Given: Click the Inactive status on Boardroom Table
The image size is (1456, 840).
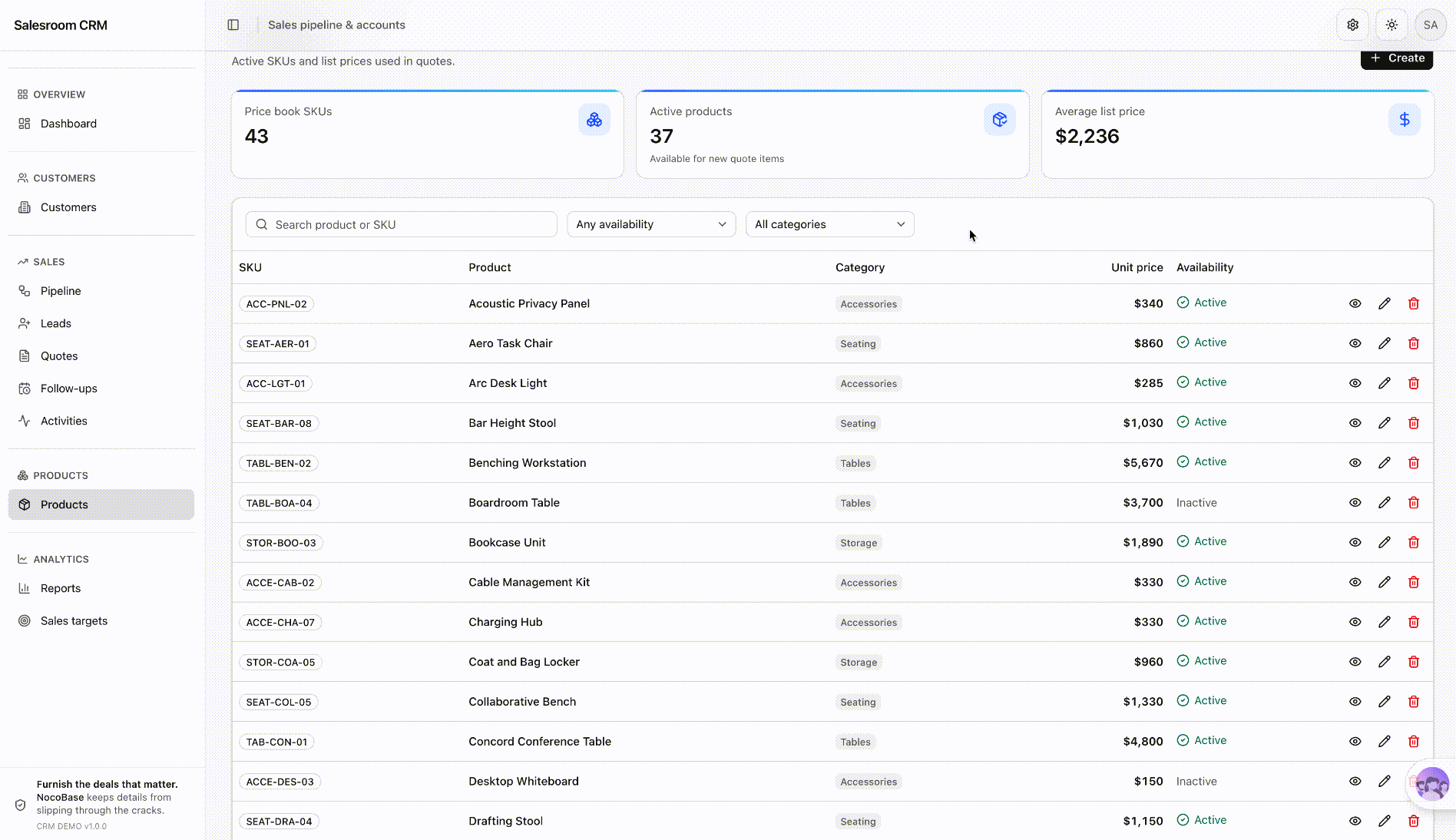Looking at the screenshot, I should click(1196, 503).
